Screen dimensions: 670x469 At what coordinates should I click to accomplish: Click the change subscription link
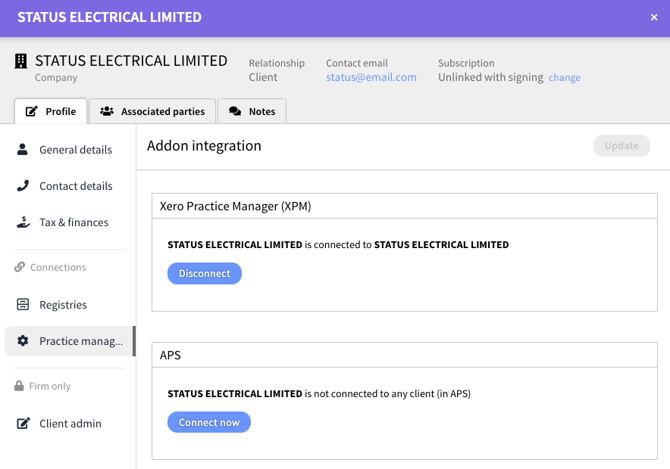pos(564,78)
